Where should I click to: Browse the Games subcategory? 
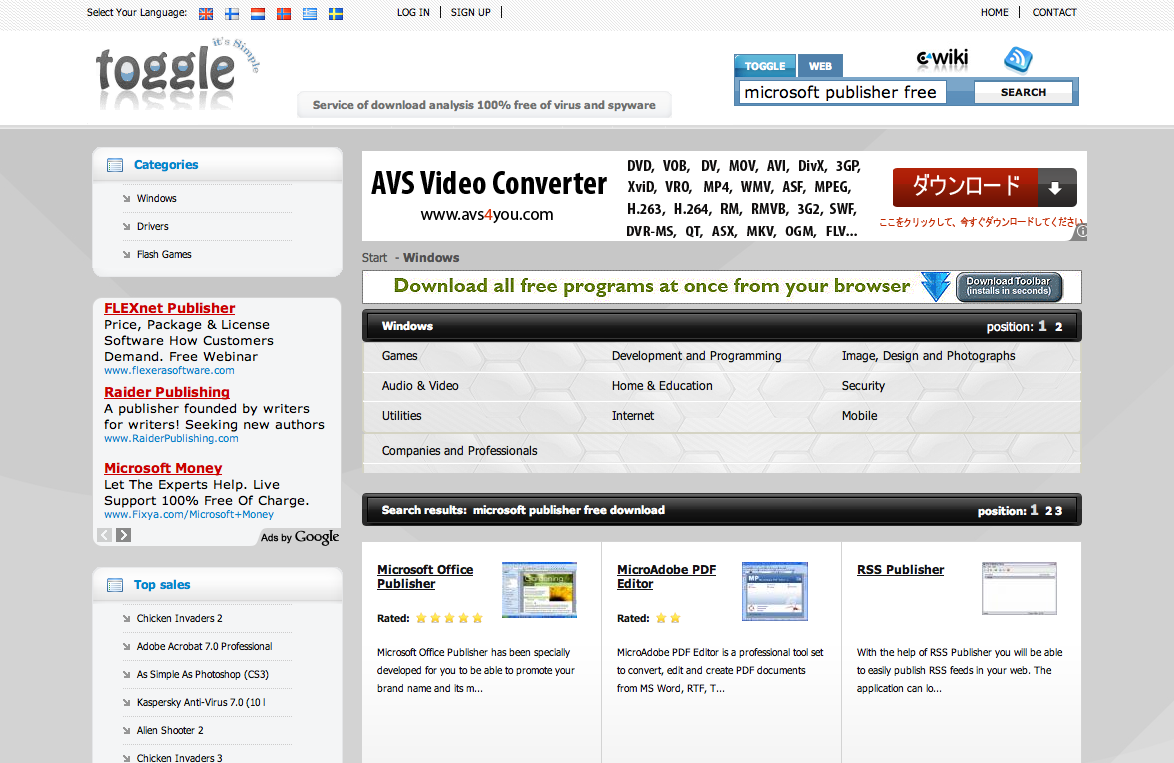pyautogui.click(x=399, y=356)
